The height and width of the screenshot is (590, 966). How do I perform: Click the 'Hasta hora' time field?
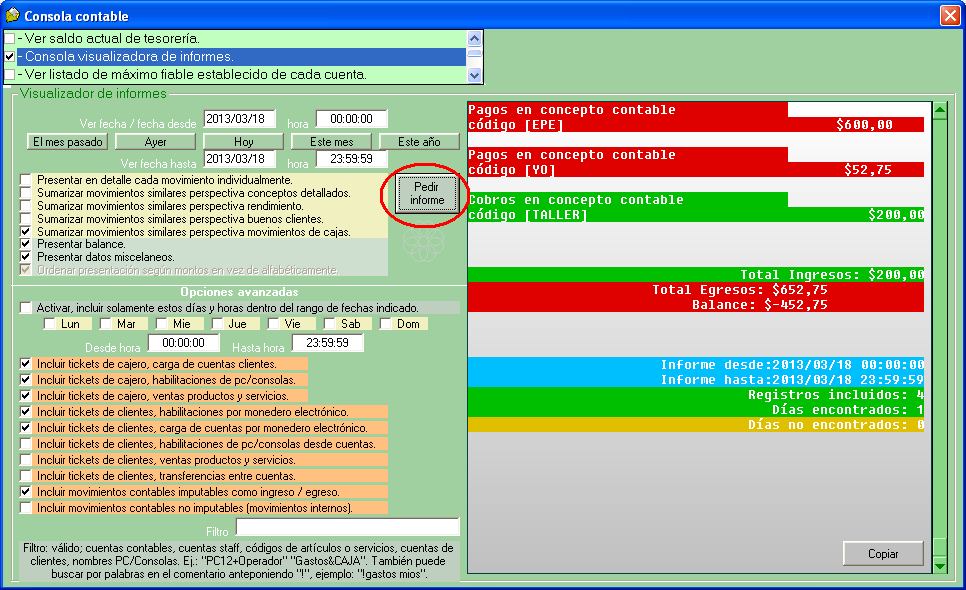(327, 342)
